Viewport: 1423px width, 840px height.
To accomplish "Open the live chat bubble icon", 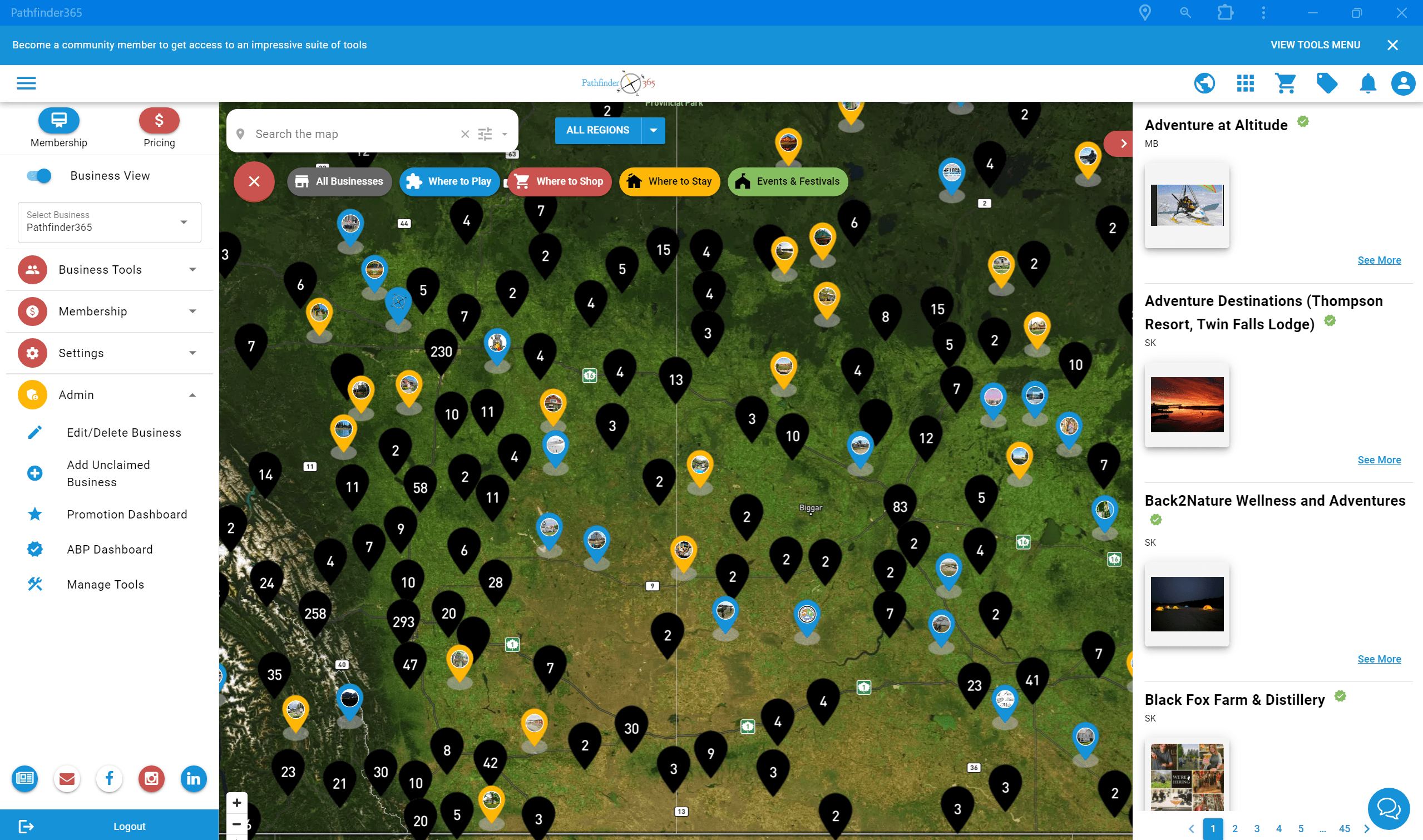I will 1388,808.
